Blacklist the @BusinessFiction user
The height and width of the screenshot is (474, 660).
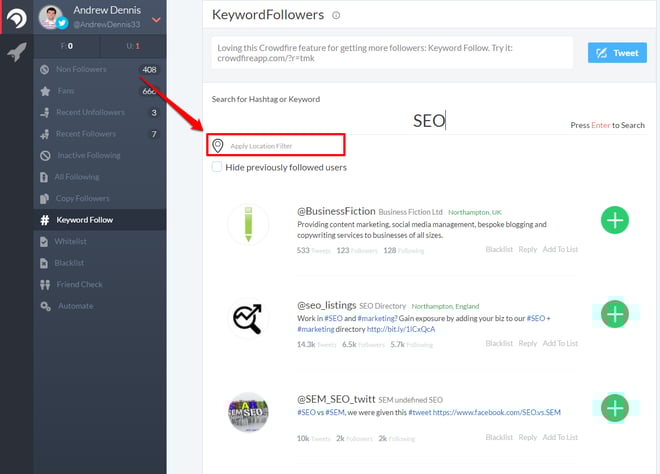click(499, 249)
